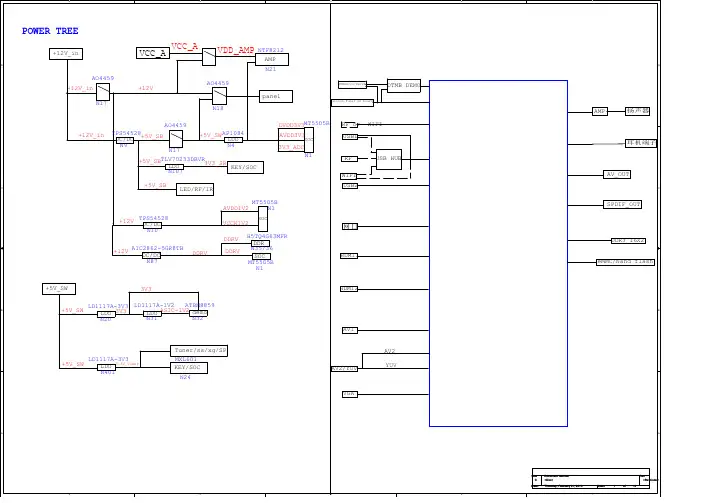The width and height of the screenshot is (711, 503).
Task: Click the LD1117A-3V3 LDO block labeled N401
Action: tap(106, 368)
